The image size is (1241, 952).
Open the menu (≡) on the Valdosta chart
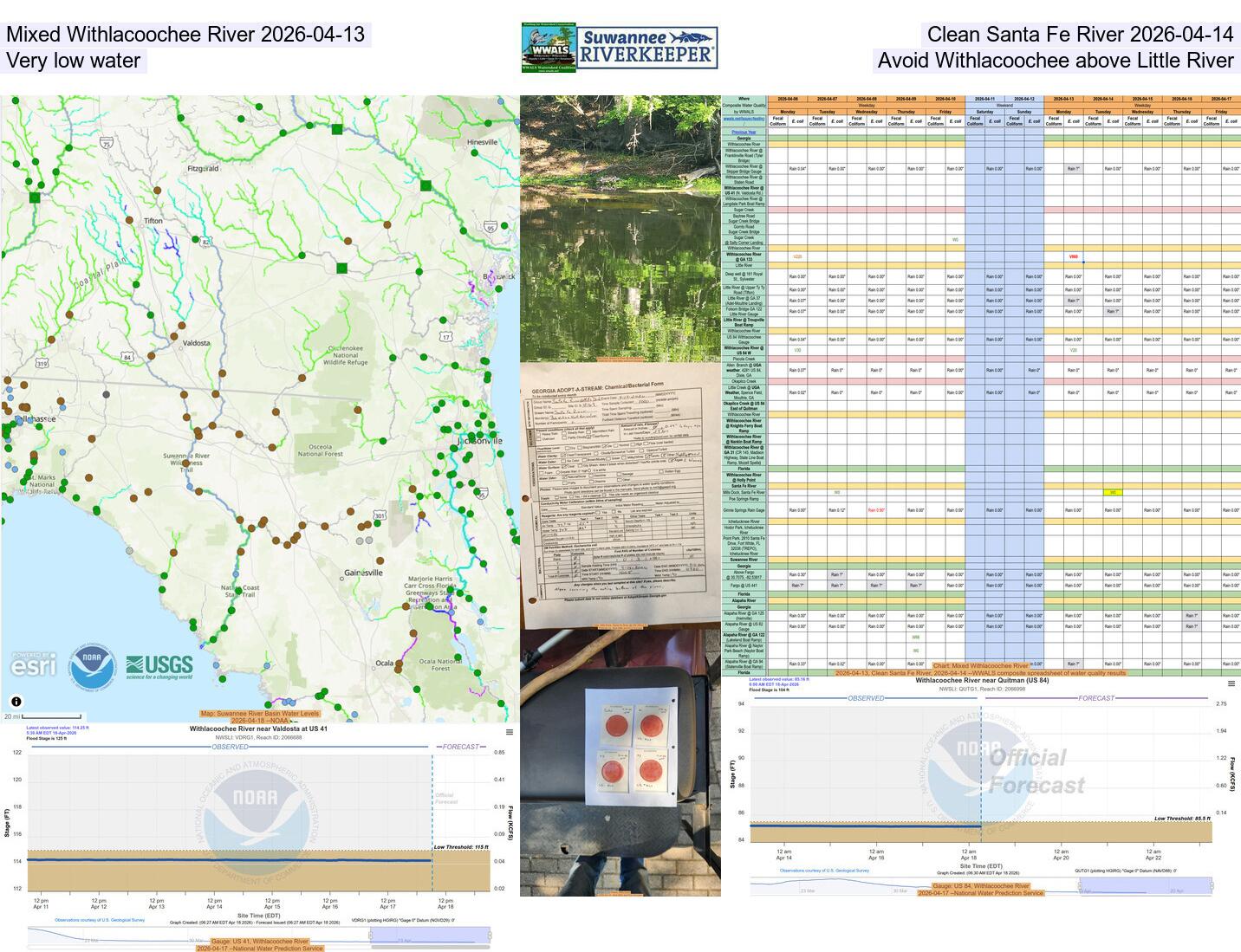510,730
